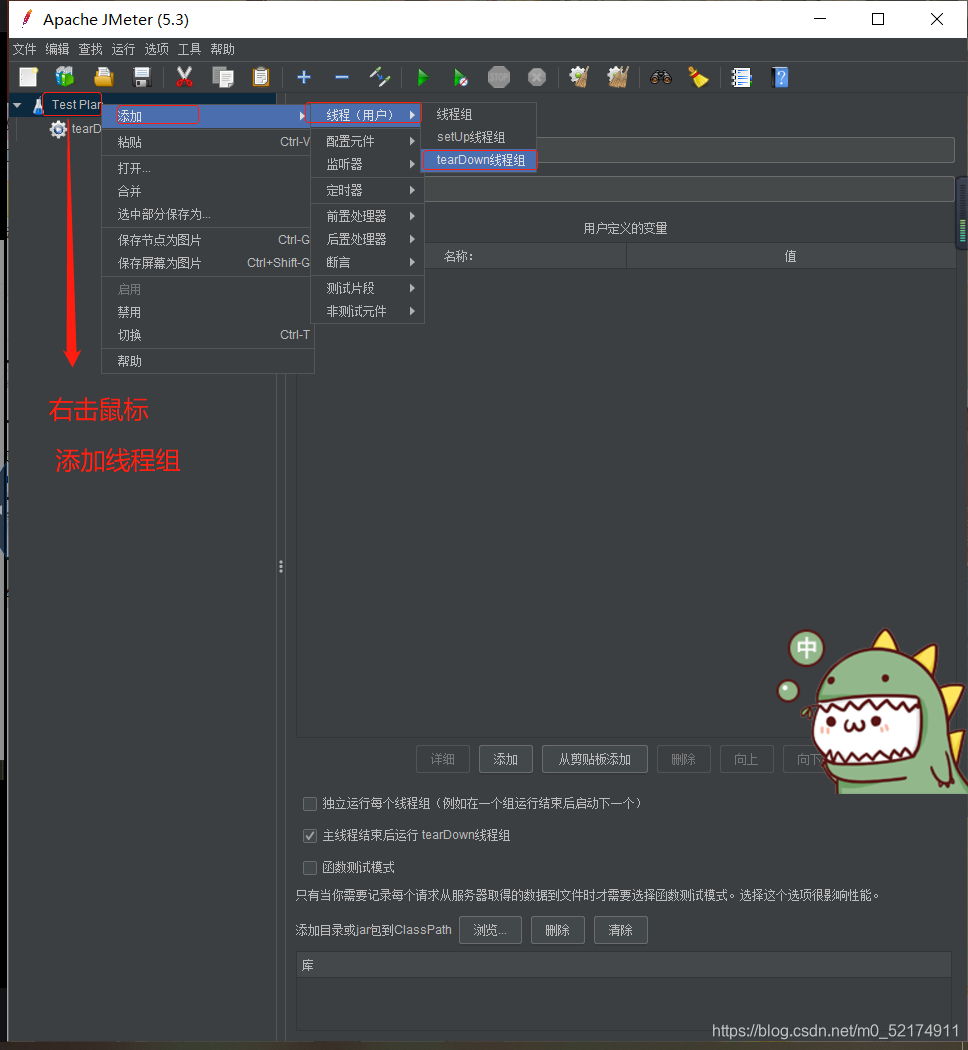This screenshot has height=1050, width=968.
Task: Click the Paste clipboard icon in toolbar
Action: coord(261,77)
